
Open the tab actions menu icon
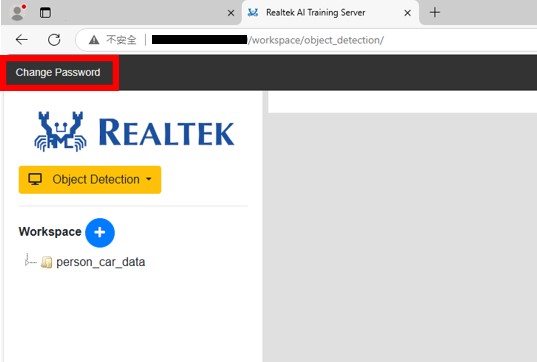pos(45,13)
